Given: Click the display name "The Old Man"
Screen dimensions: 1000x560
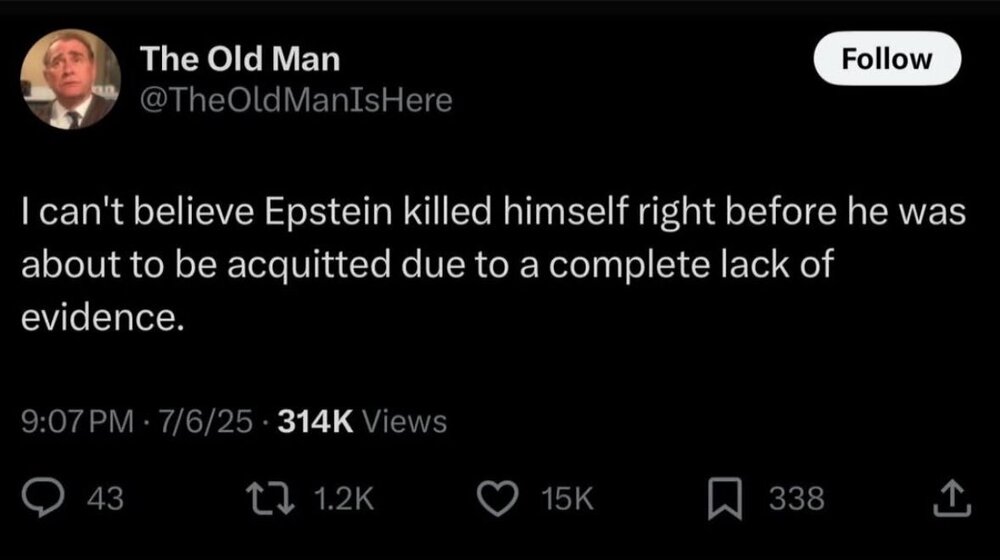Looking at the screenshot, I should [x=240, y=59].
